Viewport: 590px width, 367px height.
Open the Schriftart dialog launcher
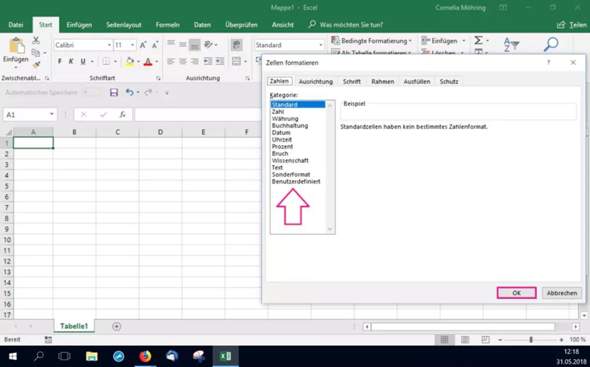[x=158, y=78]
